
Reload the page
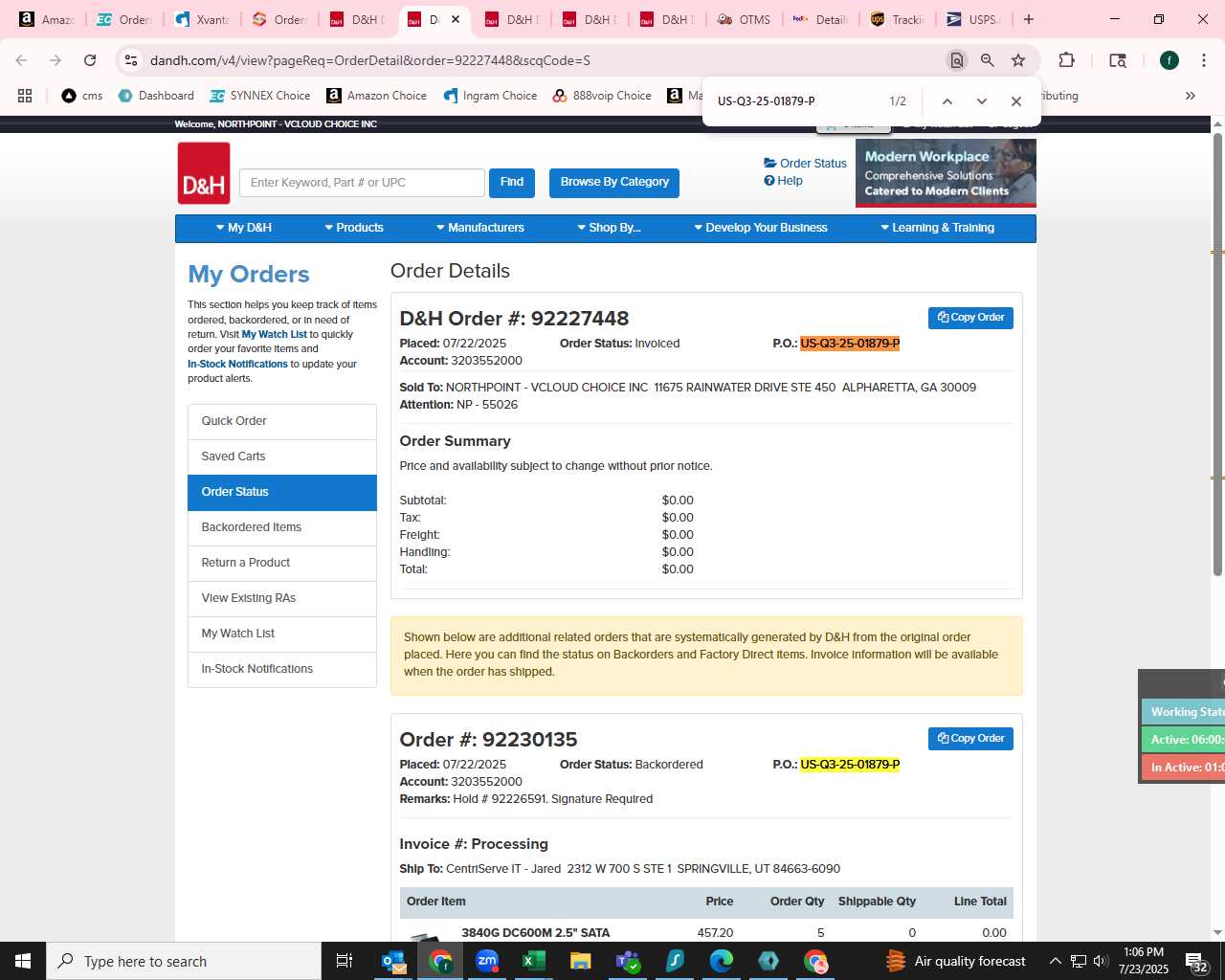point(90,60)
